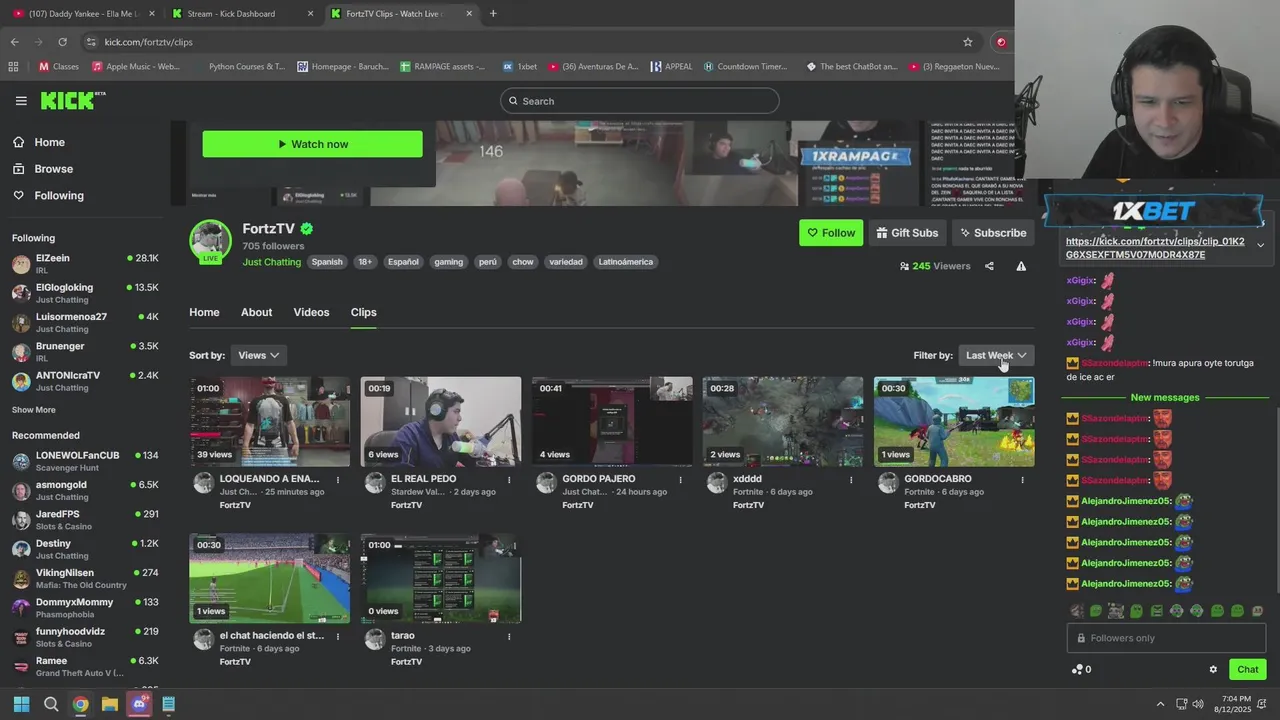Screen dimensions: 1280x720
Task: Open Following in the sidebar
Action: point(59,195)
